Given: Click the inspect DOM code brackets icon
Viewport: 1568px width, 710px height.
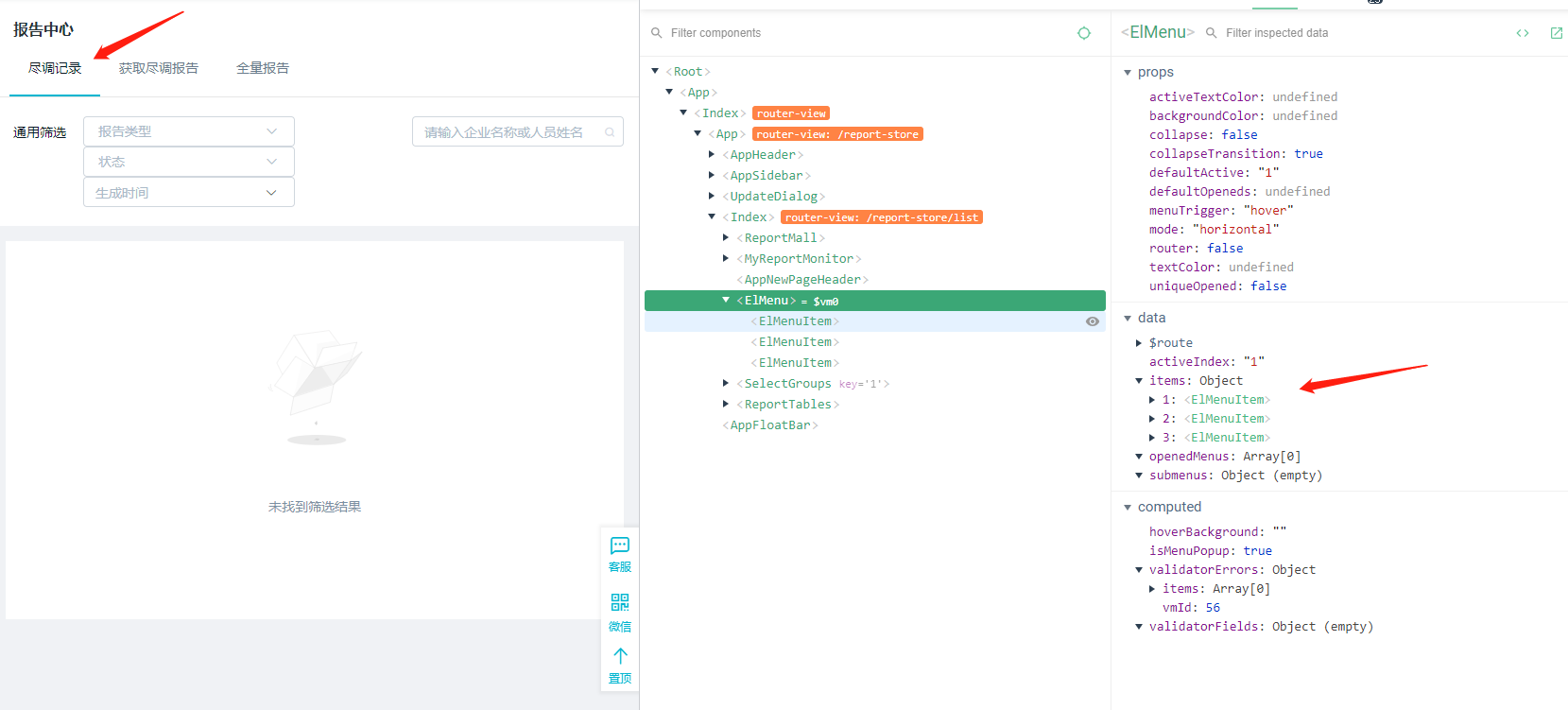Looking at the screenshot, I should coord(1523,33).
